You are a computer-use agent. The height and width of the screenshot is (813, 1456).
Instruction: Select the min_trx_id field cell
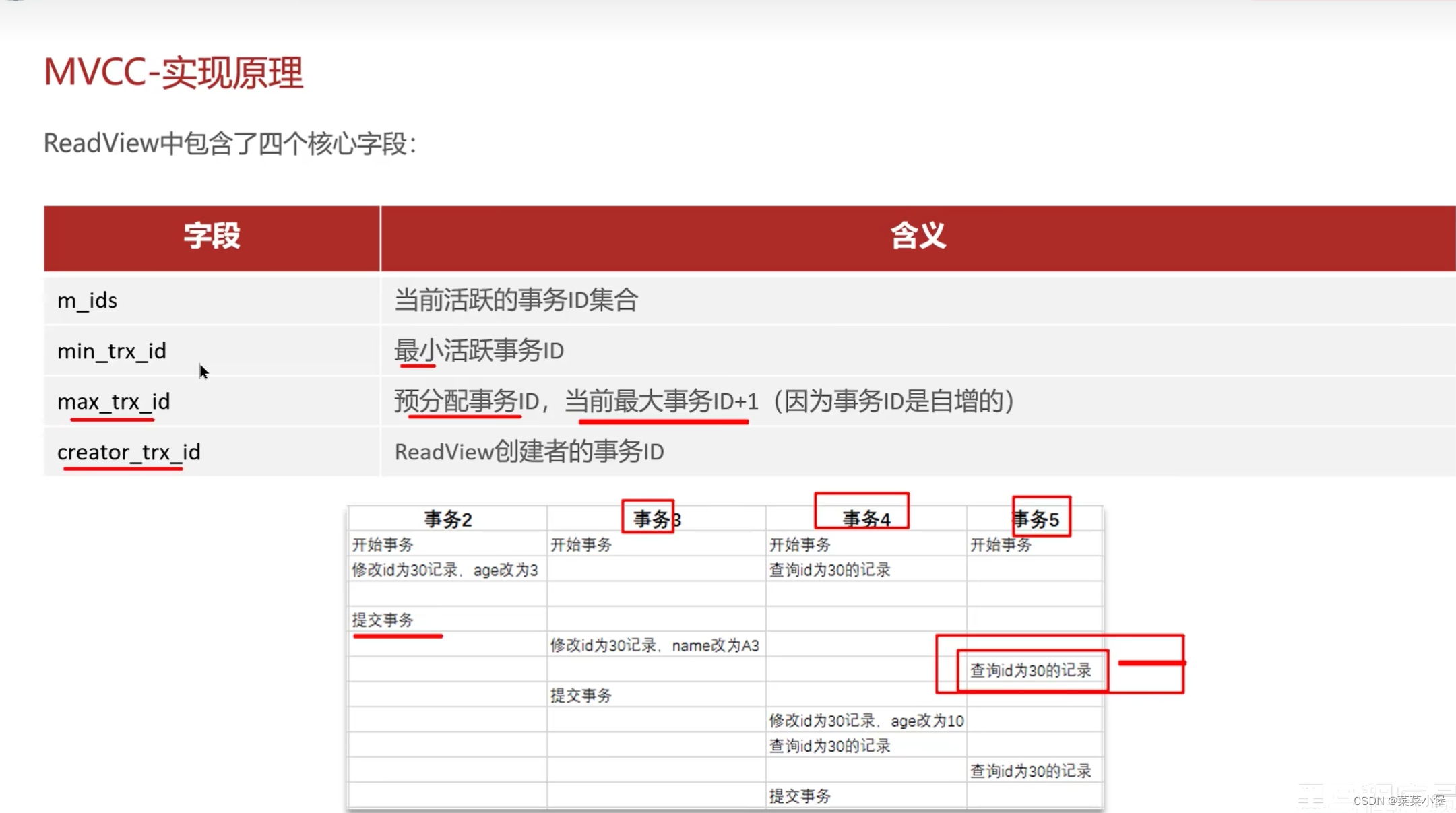point(212,351)
